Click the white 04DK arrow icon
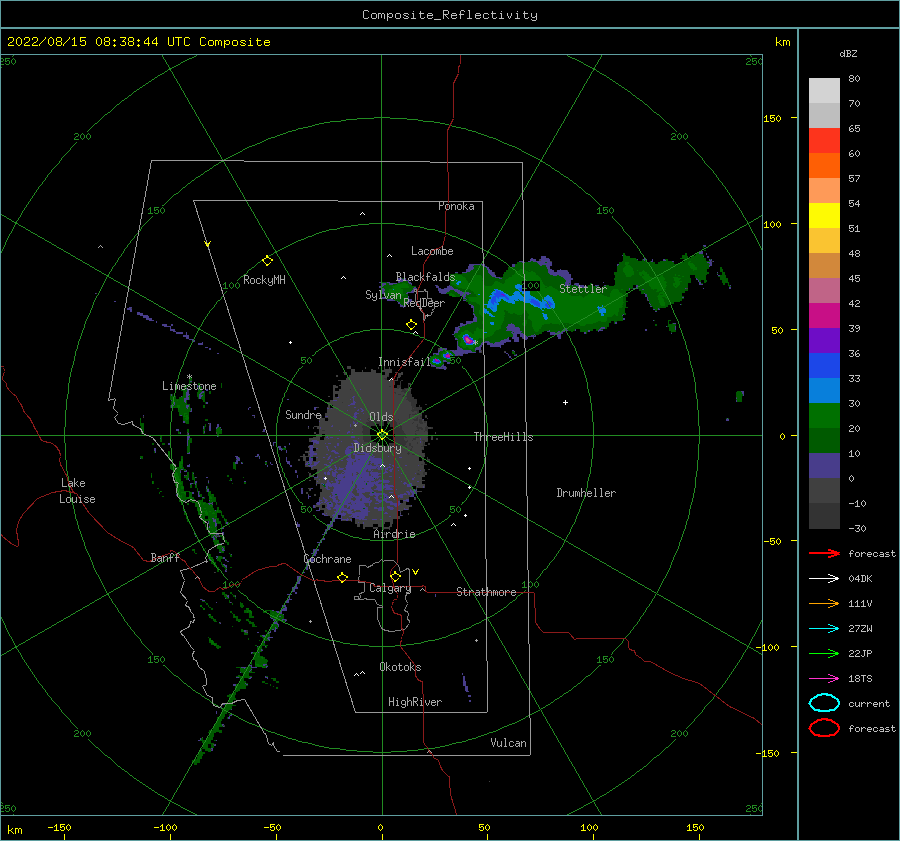 (x=824, y=578)
